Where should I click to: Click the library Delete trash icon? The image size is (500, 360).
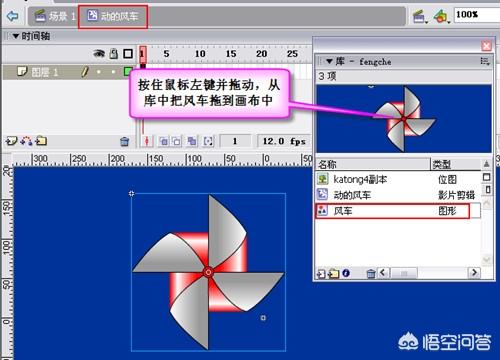tap(371, 274)
